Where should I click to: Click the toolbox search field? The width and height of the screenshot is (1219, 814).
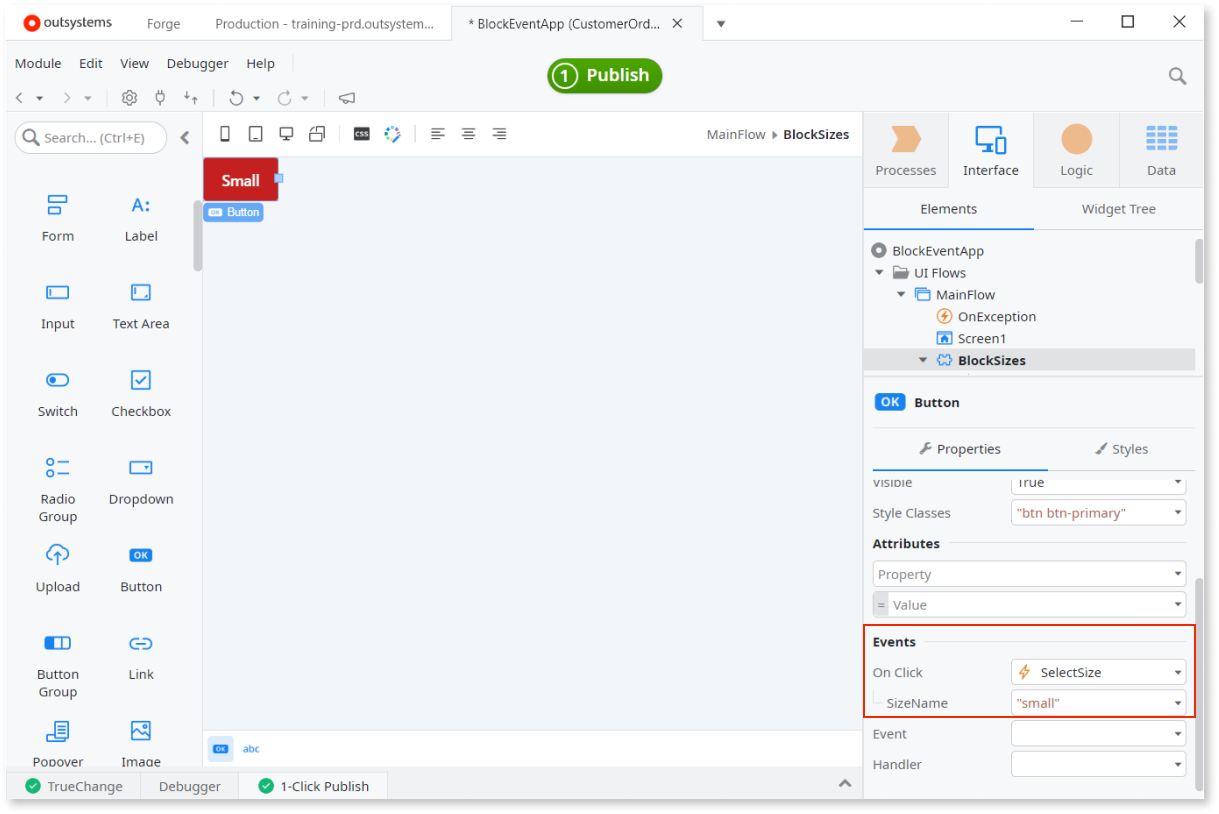click(91, 138)
